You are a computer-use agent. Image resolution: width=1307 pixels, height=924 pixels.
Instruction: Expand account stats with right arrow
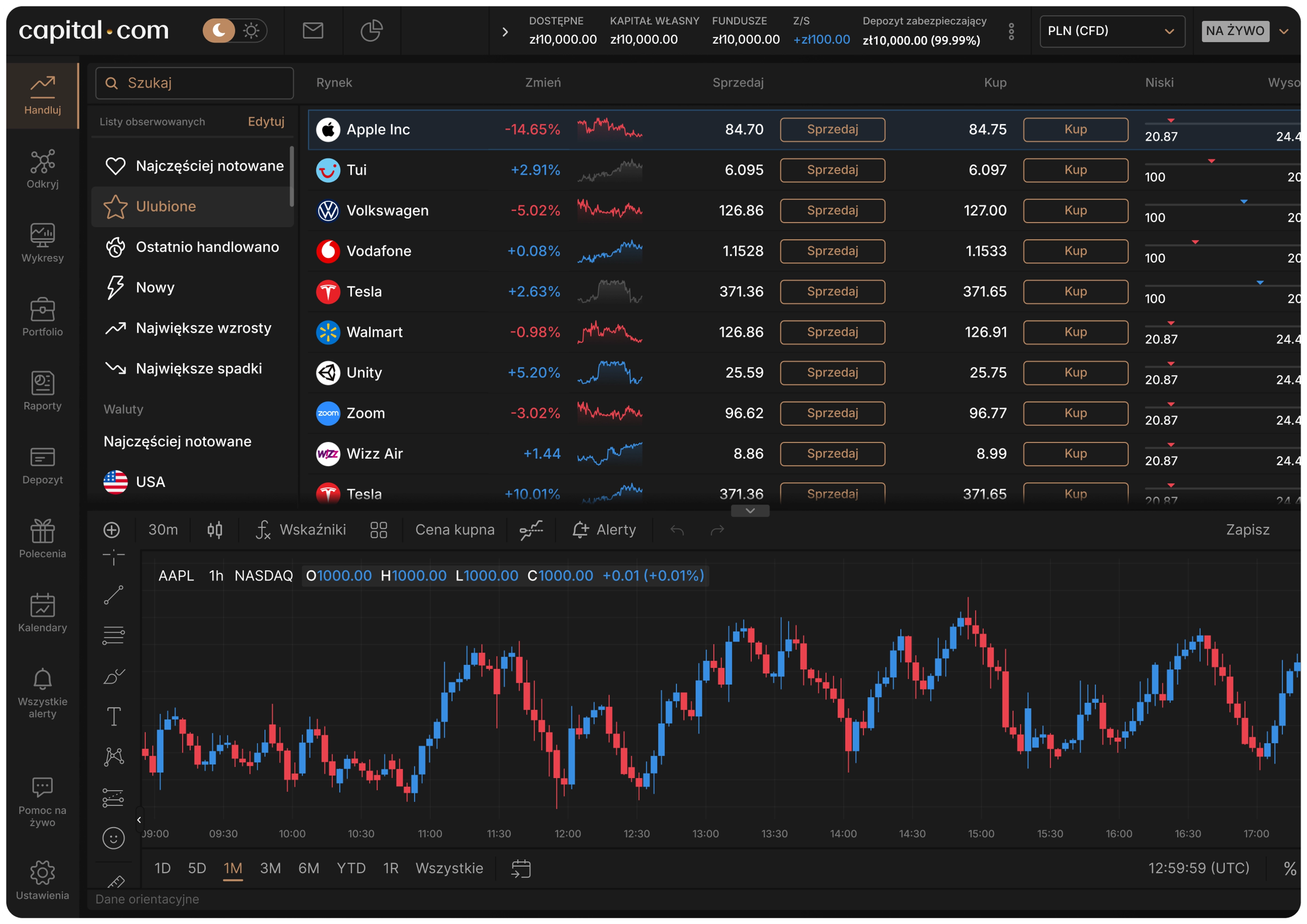[505, 32]
